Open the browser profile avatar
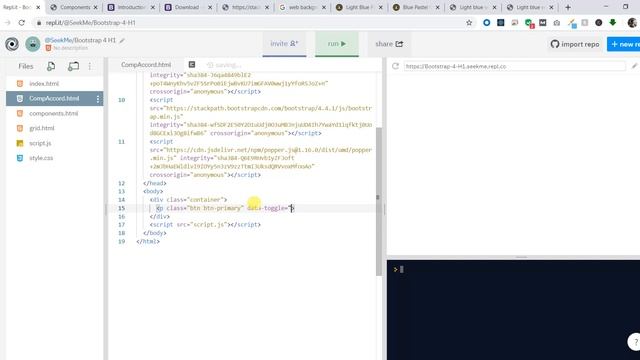The image size is (640, 360). tap(632, 23)
